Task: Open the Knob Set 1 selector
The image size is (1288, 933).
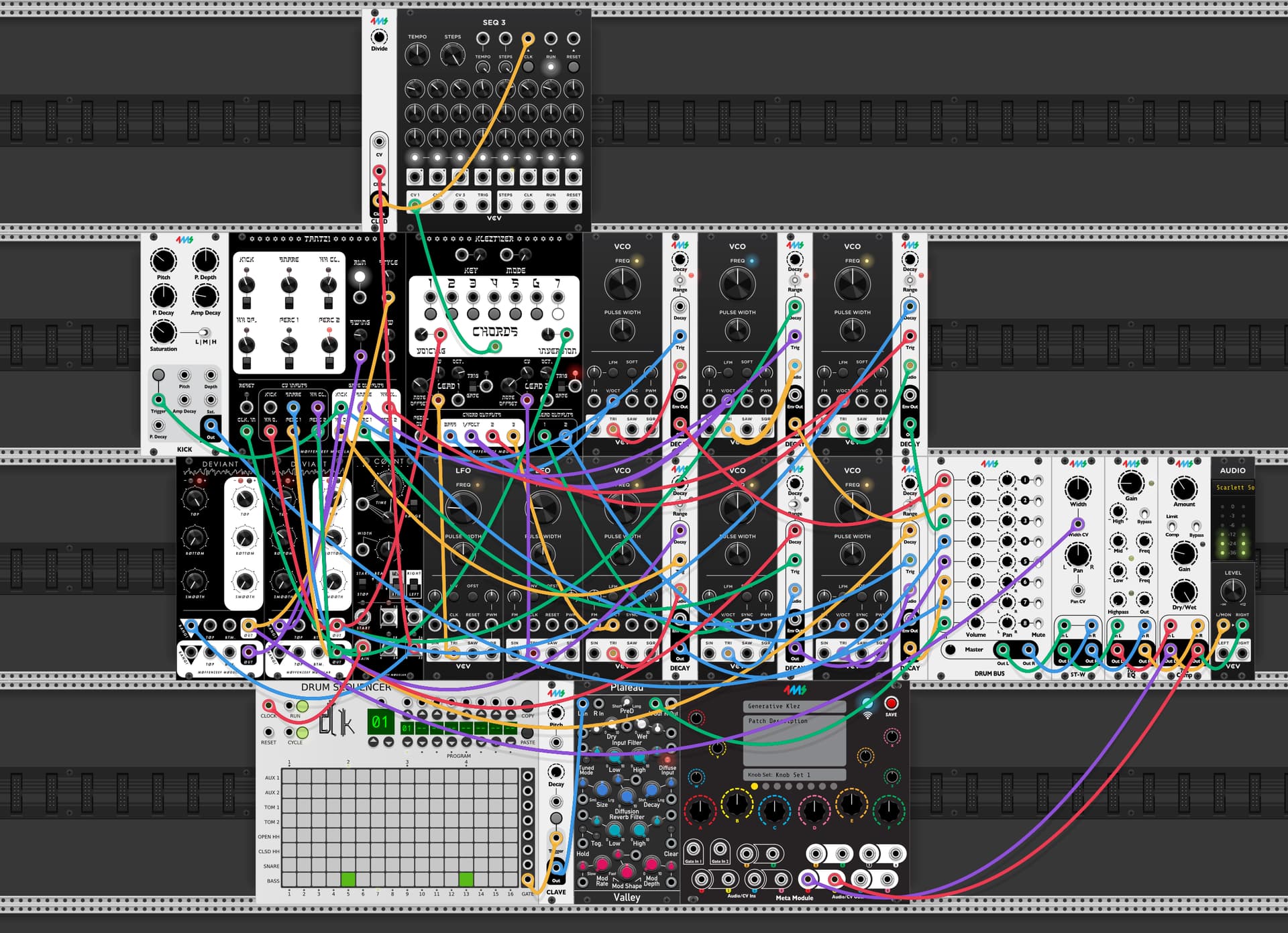Action: coord(794,775)
